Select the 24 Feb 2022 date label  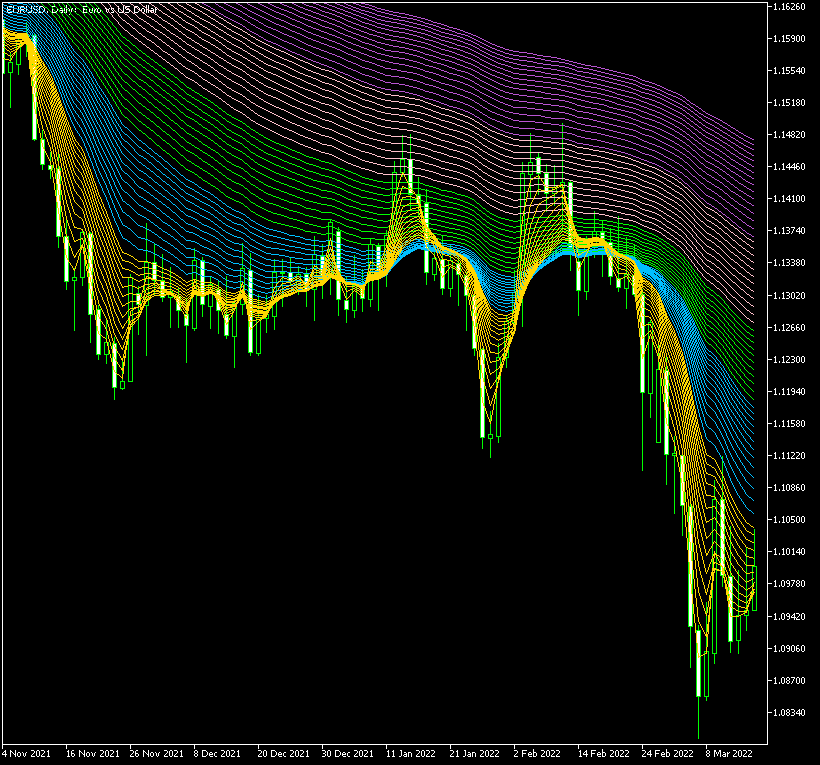667,754
